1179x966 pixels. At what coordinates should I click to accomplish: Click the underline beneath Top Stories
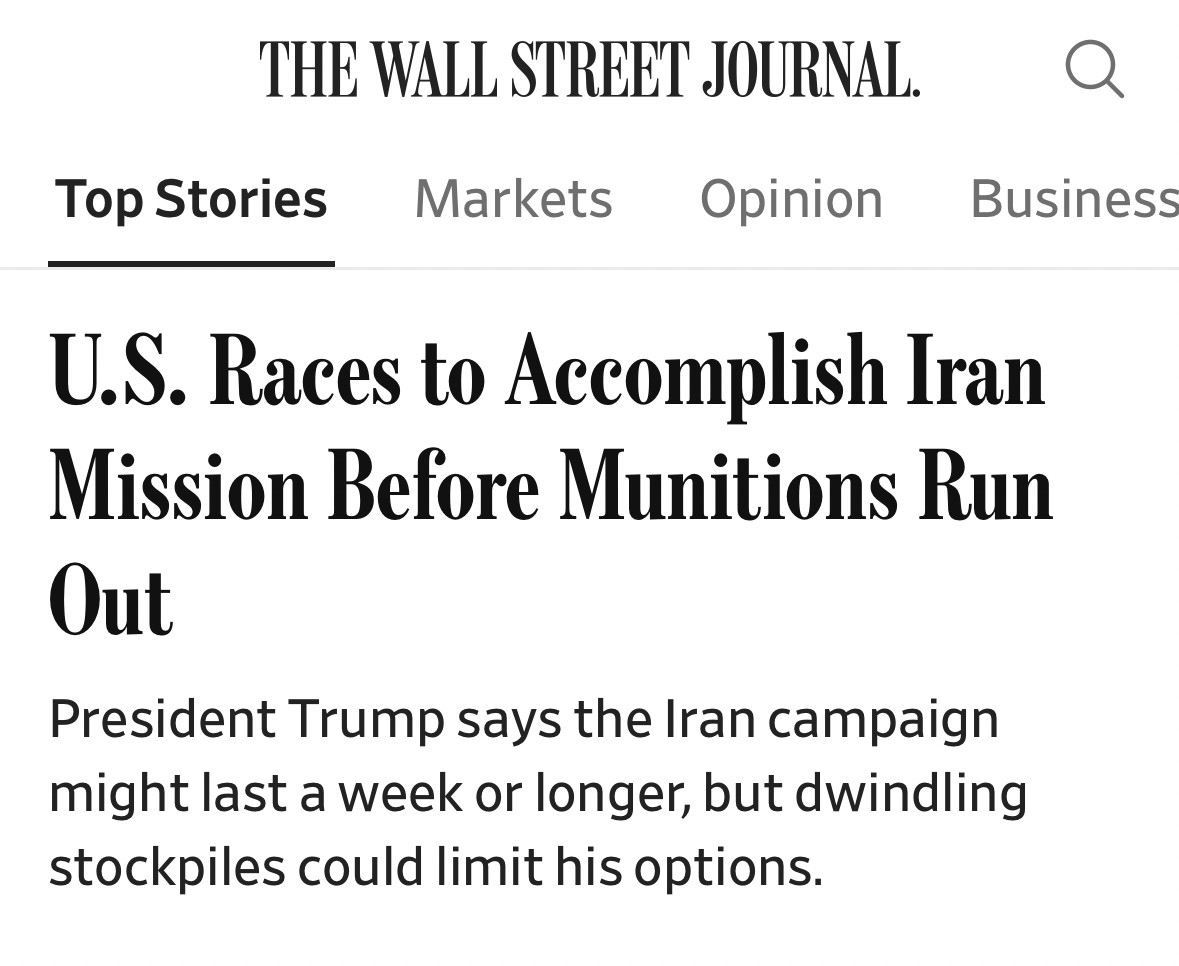click(x=191, y=264)
